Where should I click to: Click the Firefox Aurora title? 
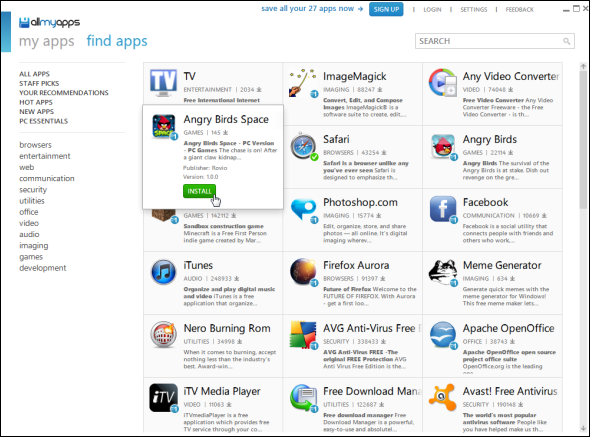pos(356,265)
